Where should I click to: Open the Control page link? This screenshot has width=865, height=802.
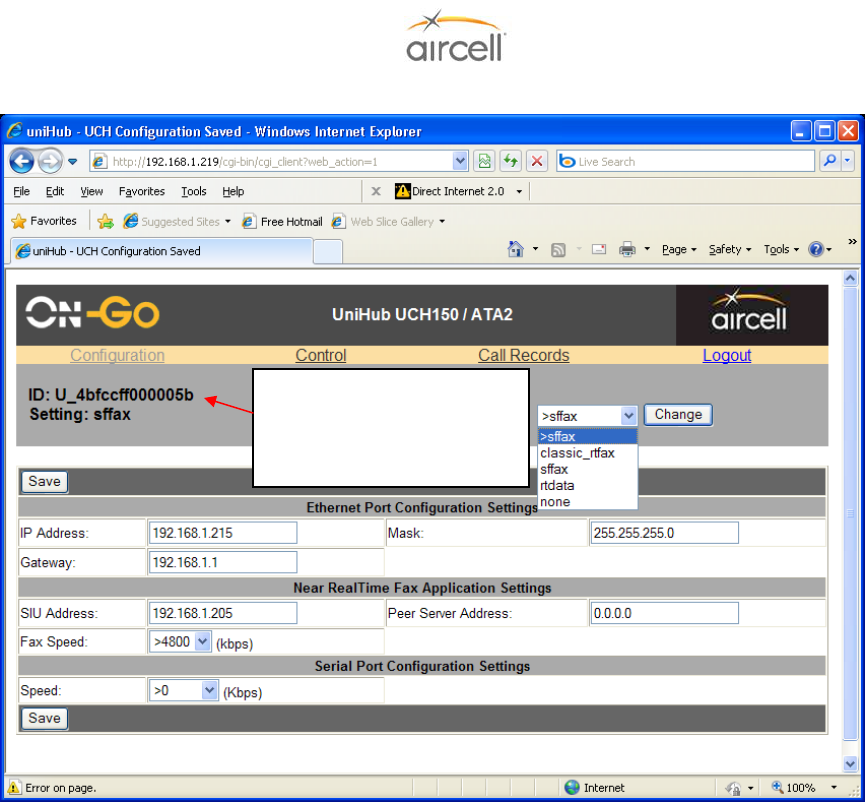[x=321, y=355]
